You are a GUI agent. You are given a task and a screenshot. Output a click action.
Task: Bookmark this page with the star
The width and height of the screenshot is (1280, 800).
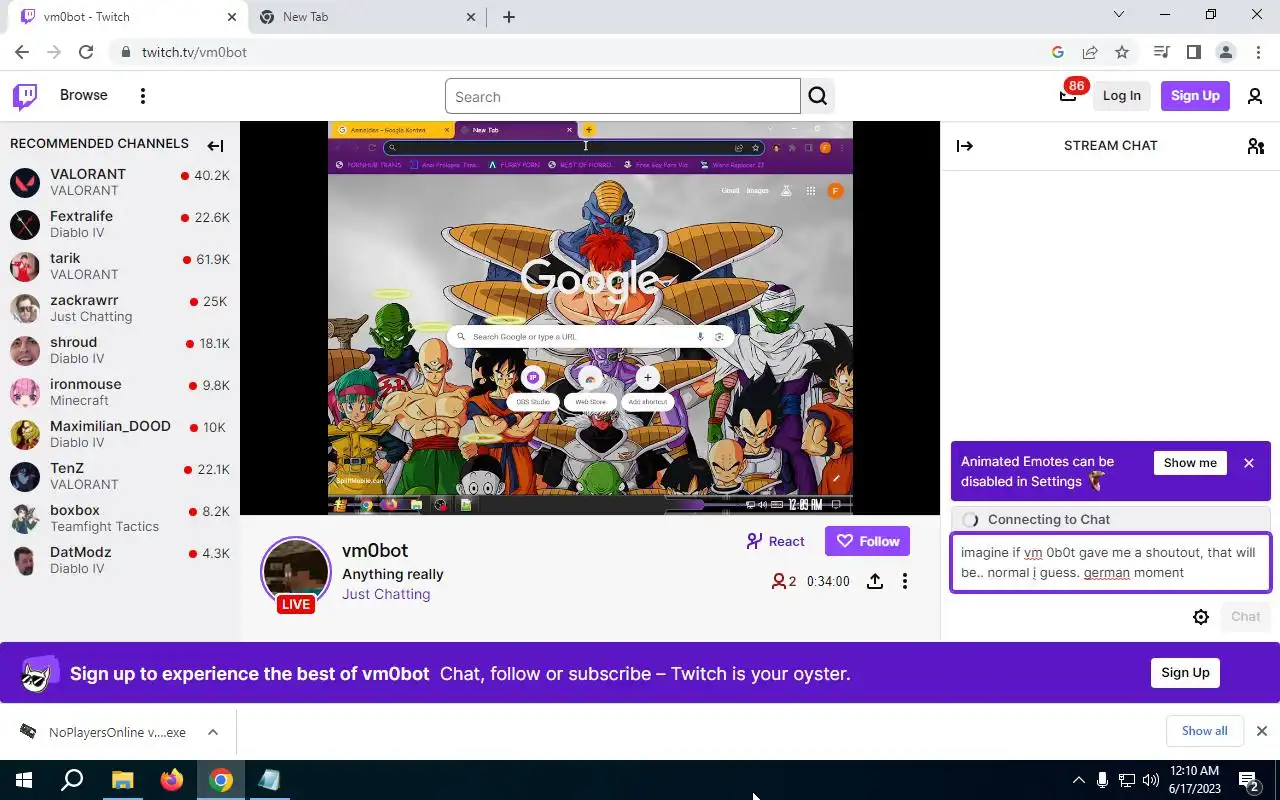point(1122,52)
